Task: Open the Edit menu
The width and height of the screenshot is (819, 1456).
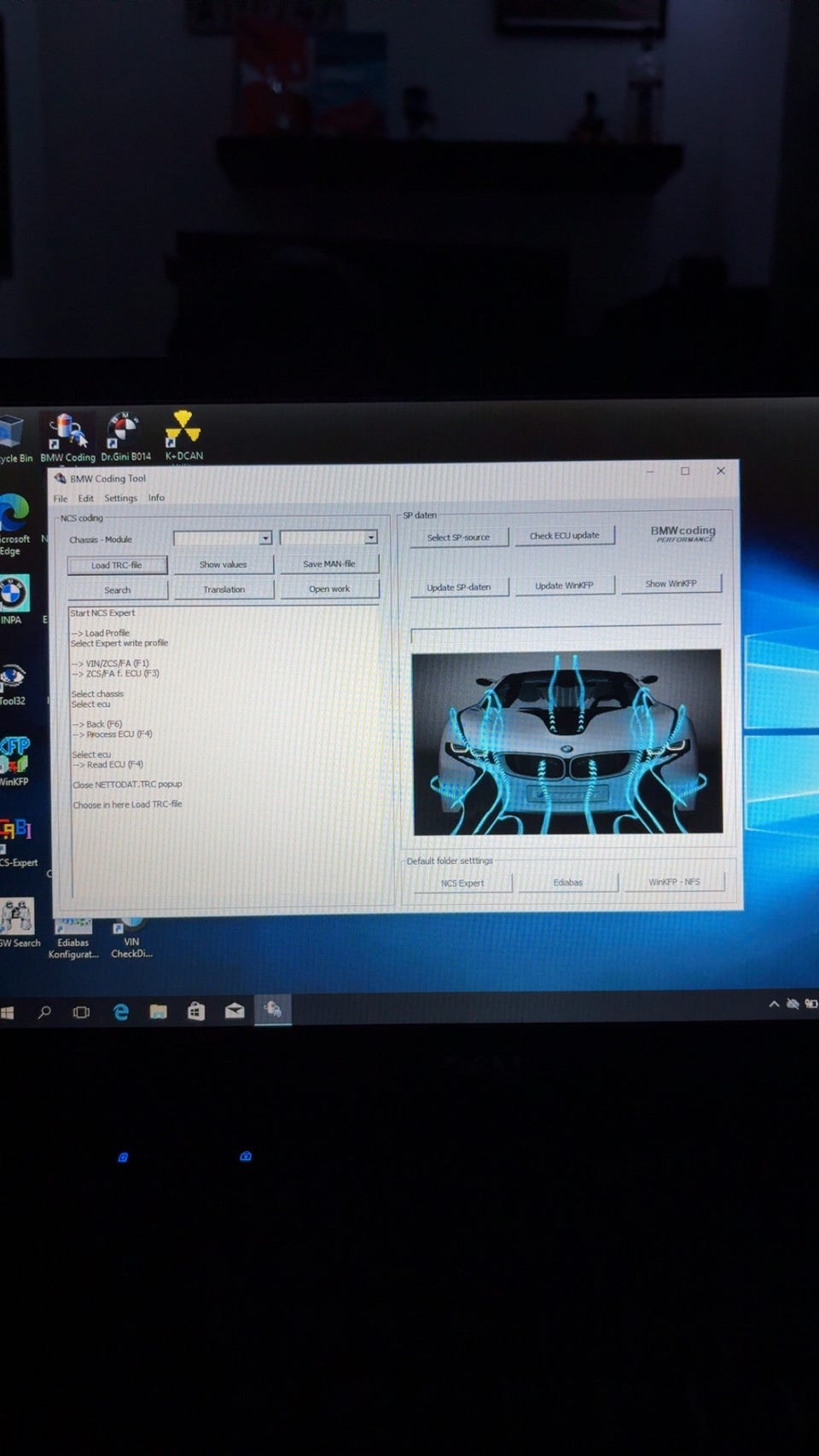Action: coord(86,498)
